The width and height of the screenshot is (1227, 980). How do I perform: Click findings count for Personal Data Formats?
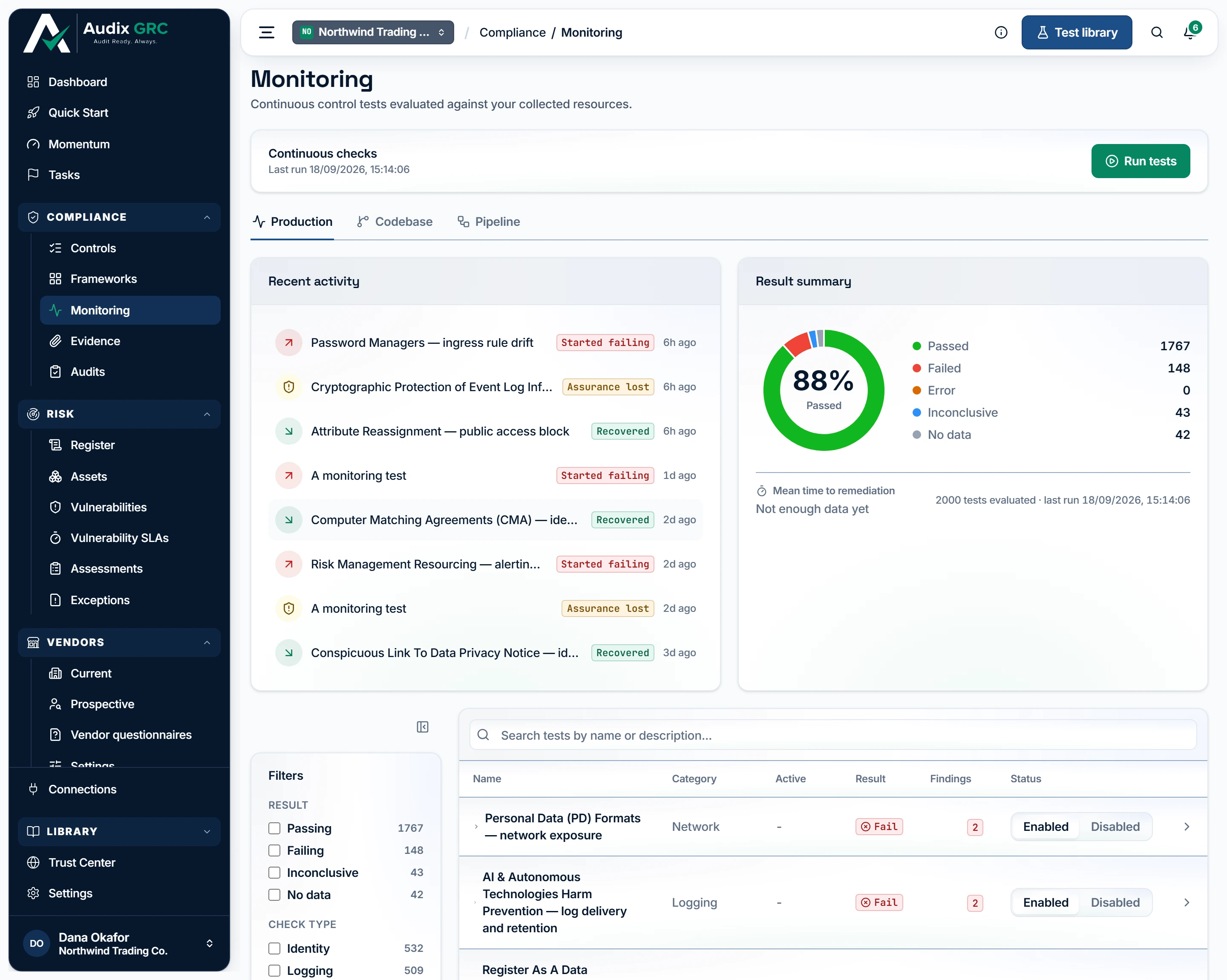pos(975,827)
